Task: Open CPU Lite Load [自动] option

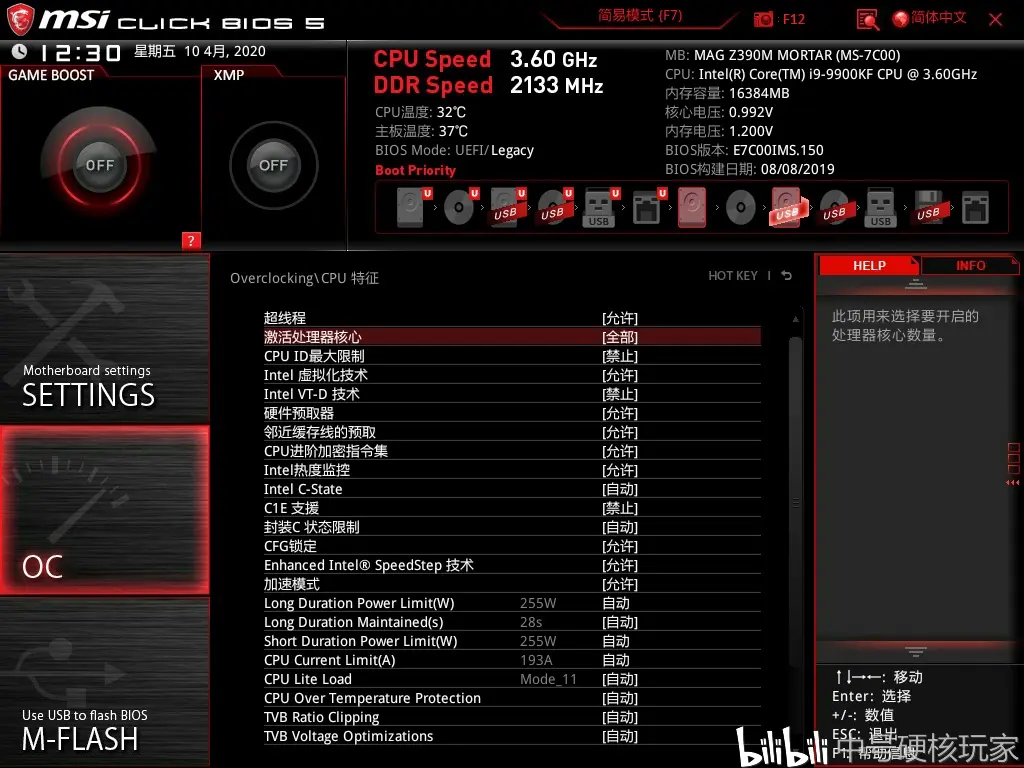Action: click(620, 679)
